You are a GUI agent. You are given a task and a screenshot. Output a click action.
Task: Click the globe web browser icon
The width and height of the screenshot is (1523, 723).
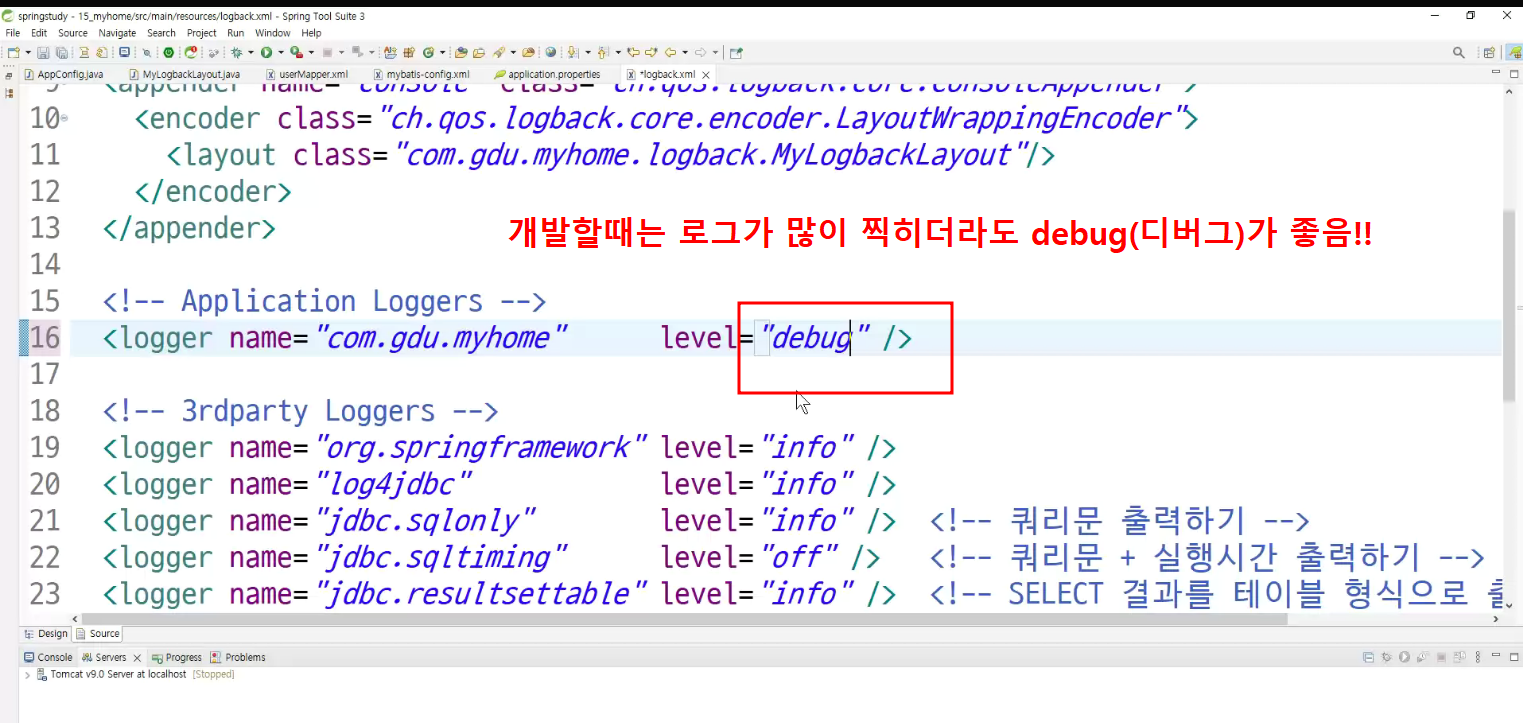coord(551,52)
